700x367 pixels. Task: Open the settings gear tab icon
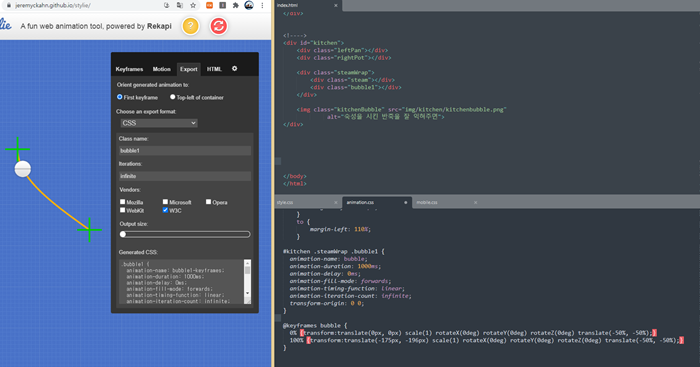pyautogui.click(x=234, y=69)
